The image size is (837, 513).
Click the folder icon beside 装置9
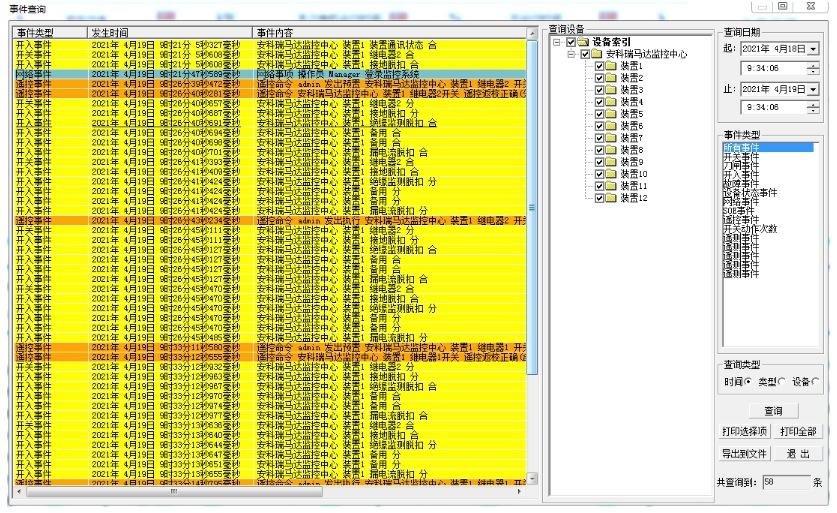click(611, 162)
